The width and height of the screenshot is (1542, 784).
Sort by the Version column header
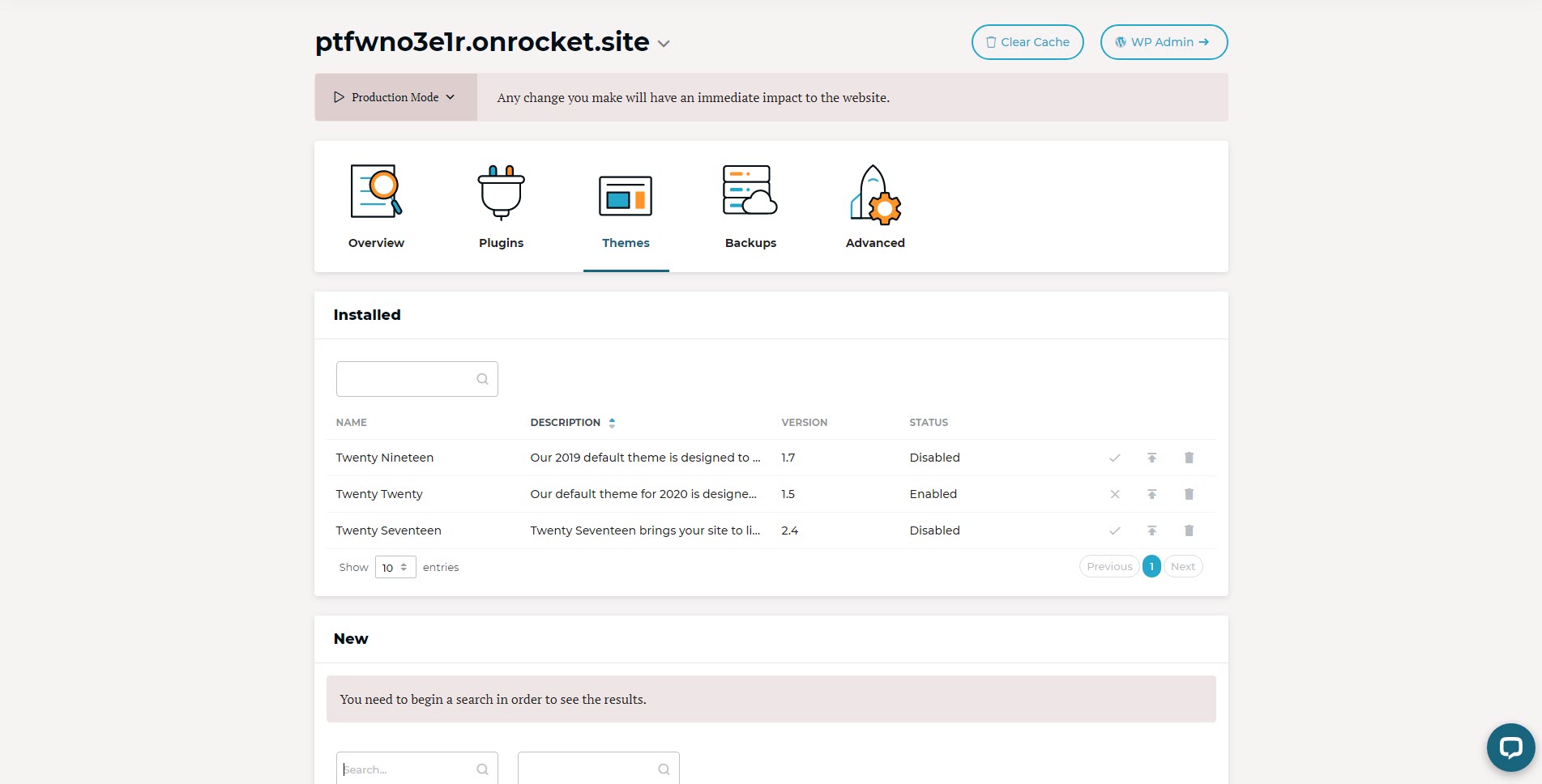pyautogui.click(x=804, y=423)
